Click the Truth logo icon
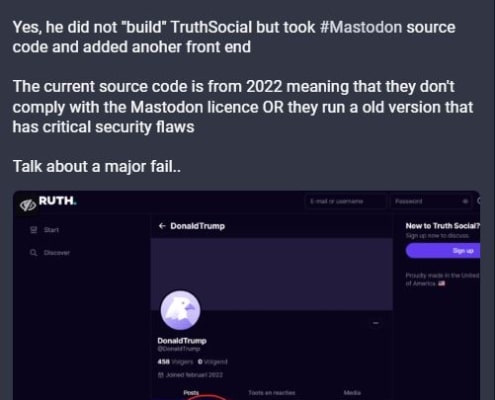495x400 pixels. pos(28,205)
